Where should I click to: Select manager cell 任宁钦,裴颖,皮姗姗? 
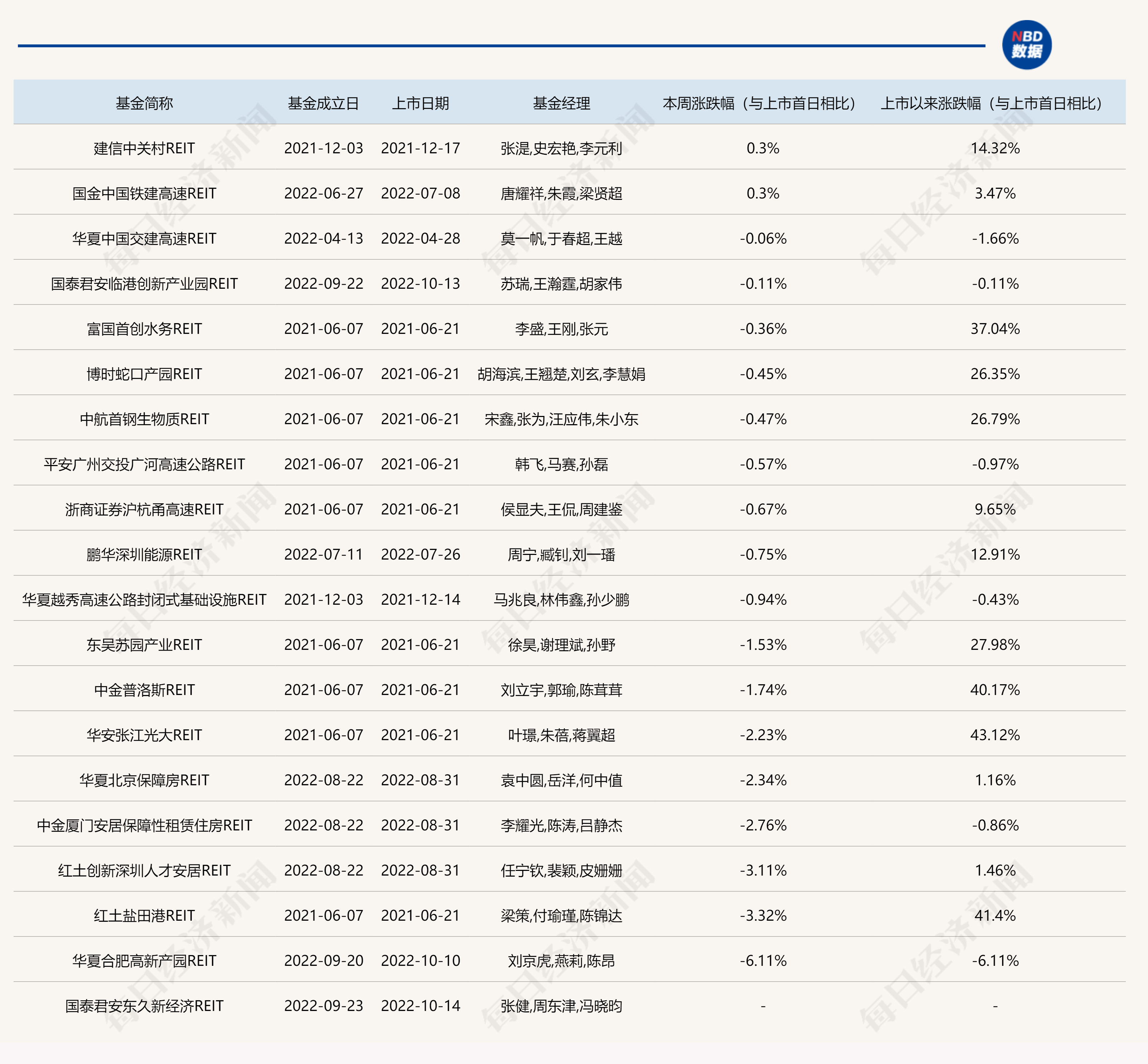click(561, 871)
